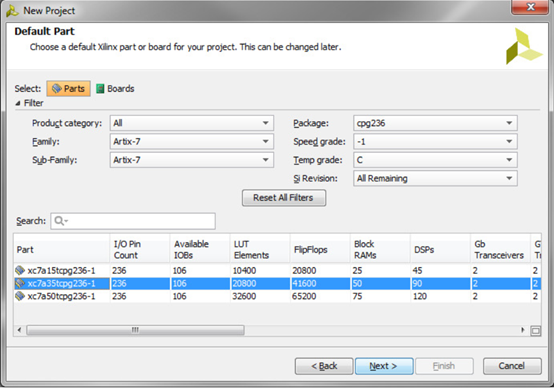This screenshot has width=554, height=388.
Task: Sort by DSPs column header
Action: pos(440,249)
